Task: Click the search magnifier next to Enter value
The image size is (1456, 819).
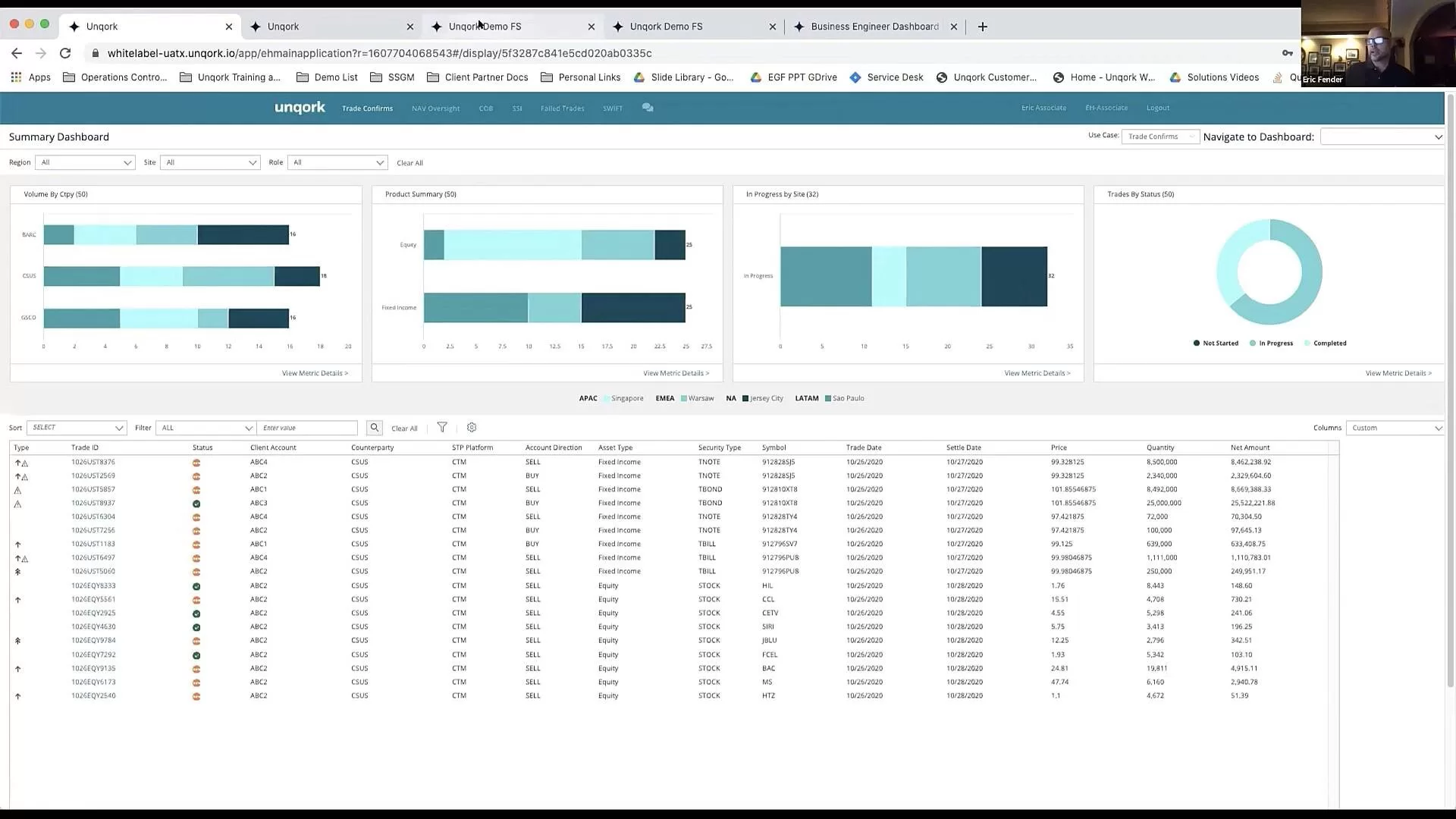Action: pos(374,428)
